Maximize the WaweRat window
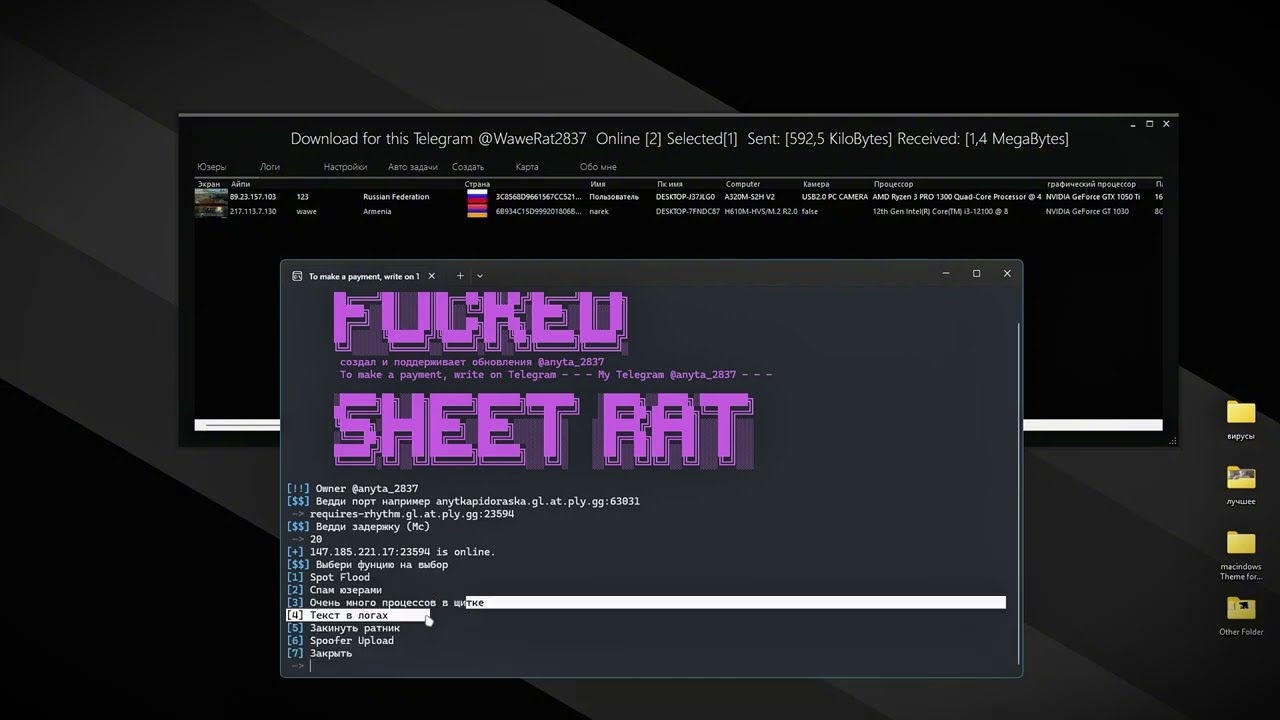 point(1149,124)
